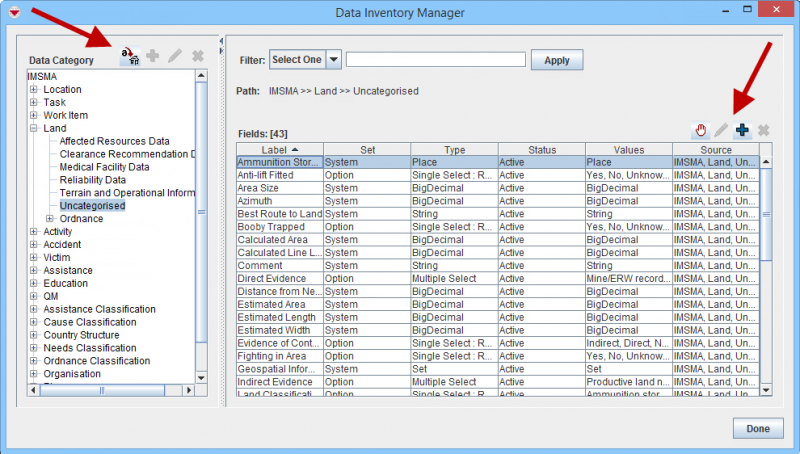The image size is (800, 454).
Task: Click the Done button
Action: coord(758,429)
